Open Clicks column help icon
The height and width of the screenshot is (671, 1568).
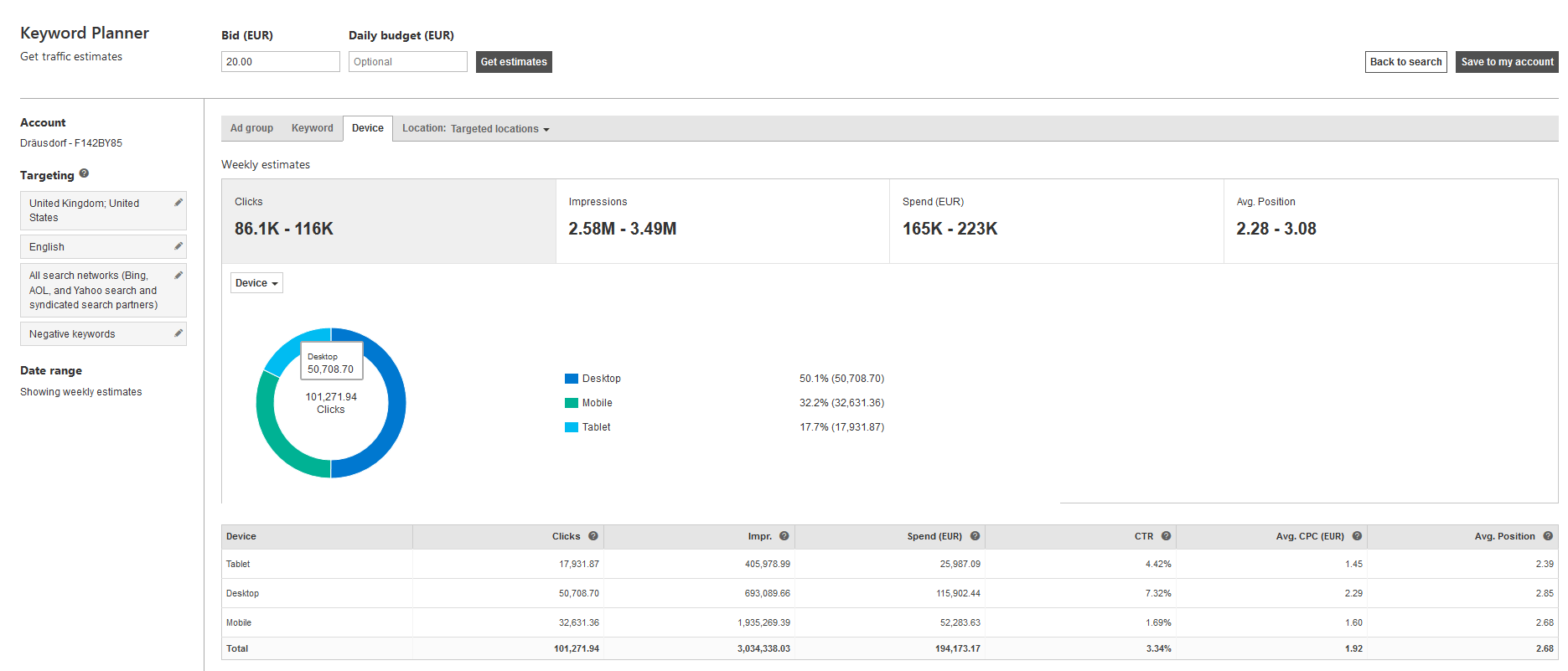point(593,536)
